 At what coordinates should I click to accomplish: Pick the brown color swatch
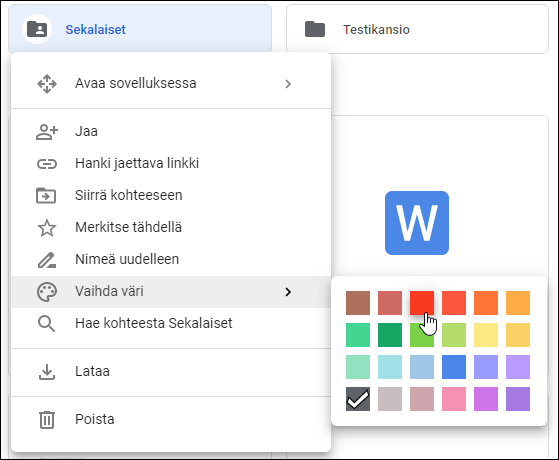358,303
